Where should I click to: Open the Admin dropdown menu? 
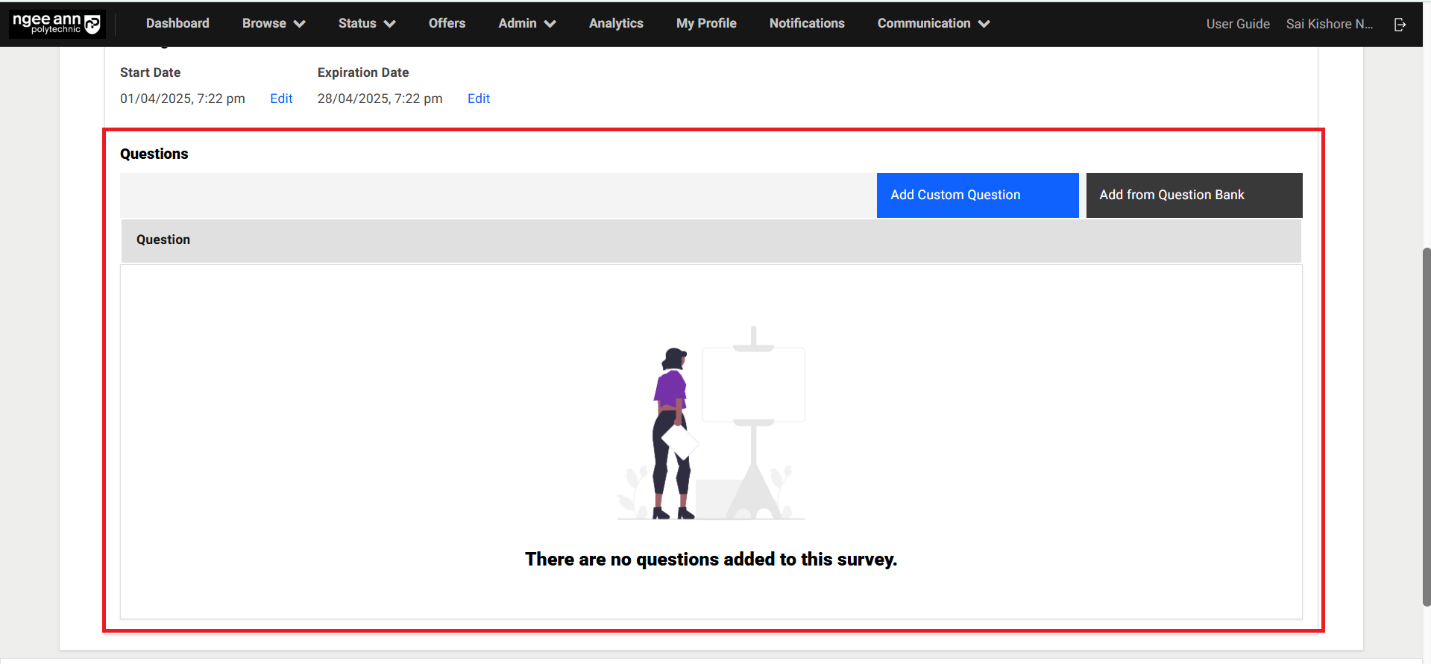[x=525, y=23]
